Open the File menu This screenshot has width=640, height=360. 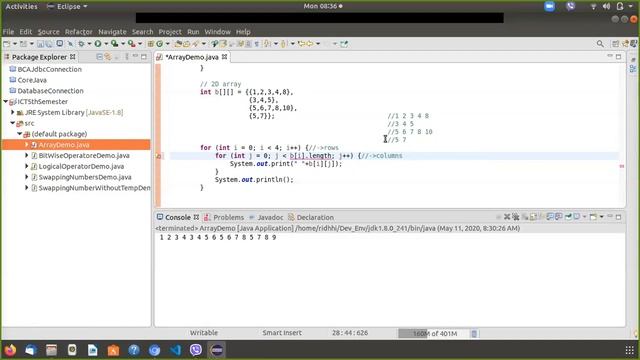coord(8,31)
